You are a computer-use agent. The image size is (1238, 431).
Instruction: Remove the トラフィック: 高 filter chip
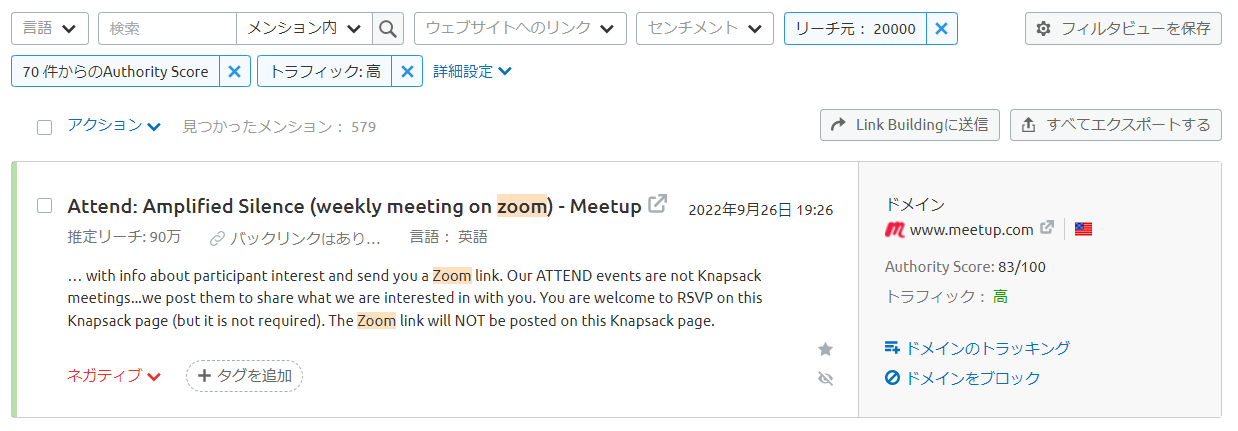406,71
